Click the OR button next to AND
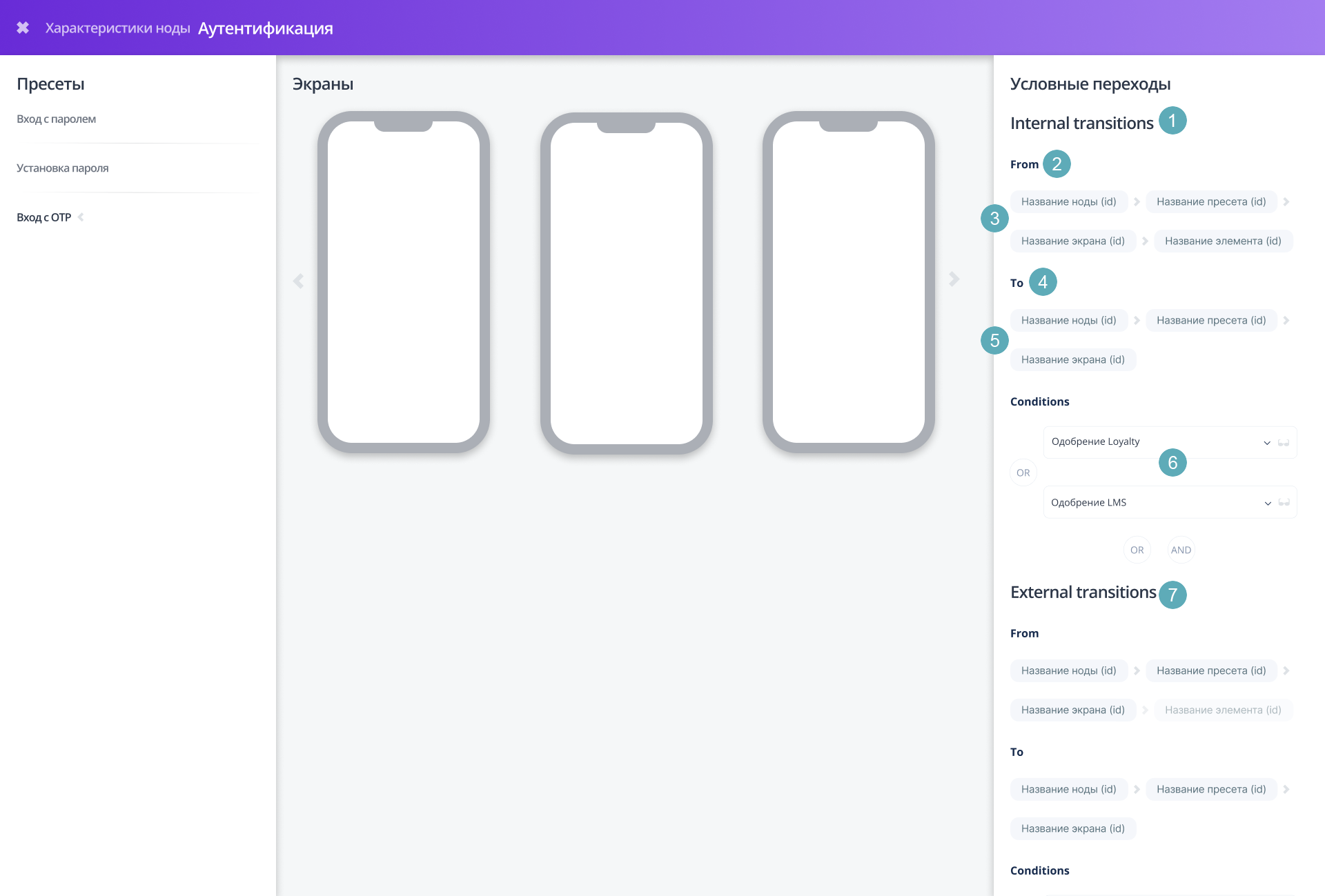The height and width of the screenshot is (896, 1325). click(x=1137, y=550)
